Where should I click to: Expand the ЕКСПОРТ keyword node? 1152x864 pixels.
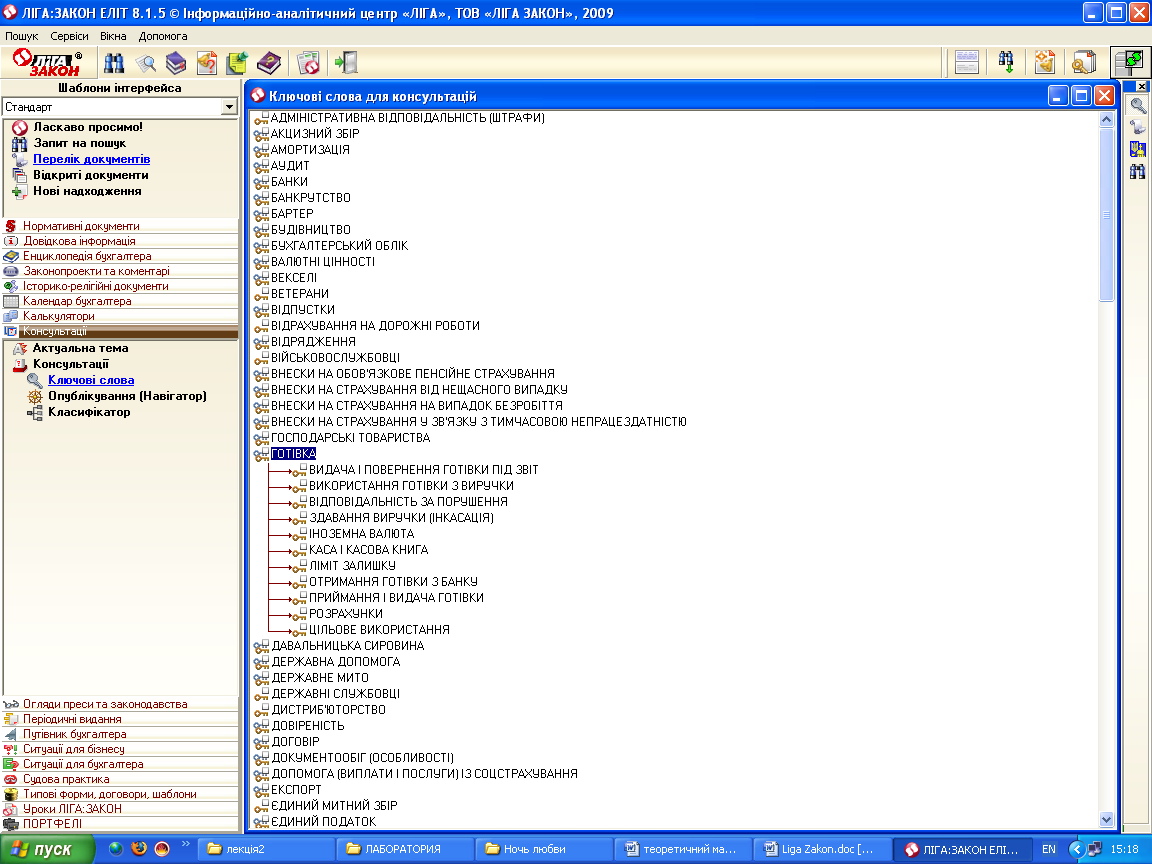point(261,790)
